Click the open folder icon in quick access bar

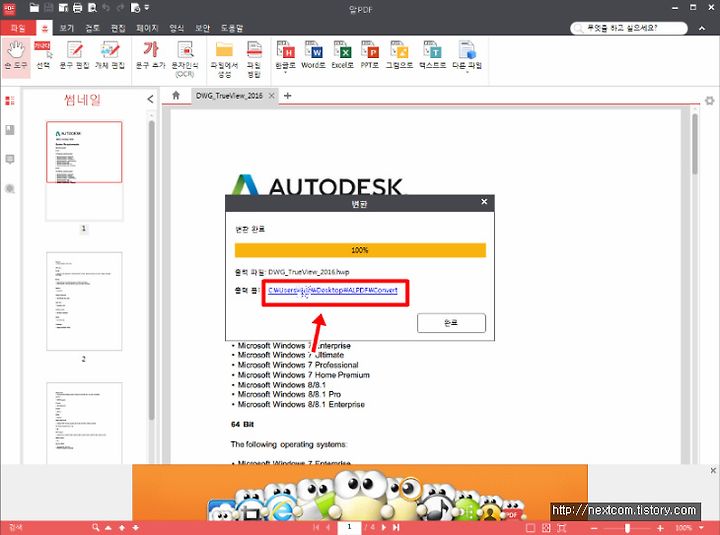34,8
